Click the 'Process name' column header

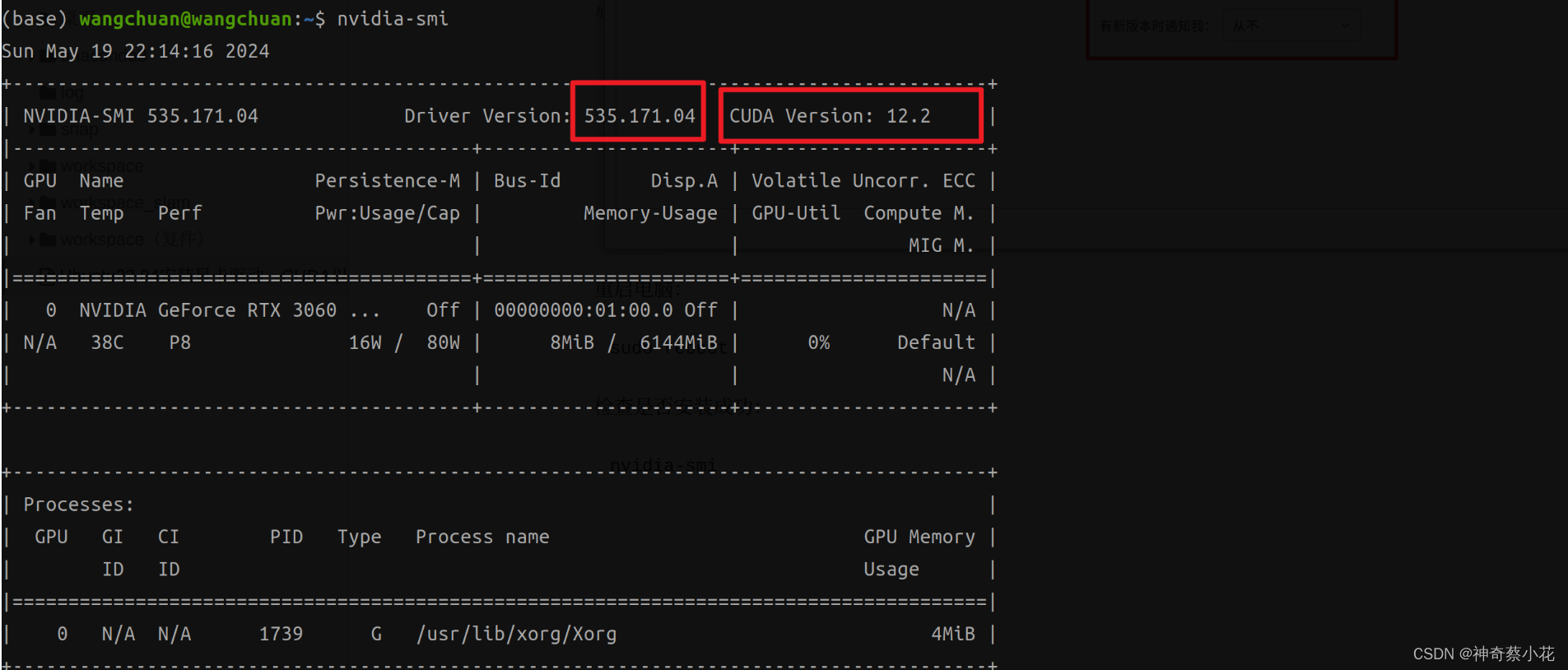point(482,537)
